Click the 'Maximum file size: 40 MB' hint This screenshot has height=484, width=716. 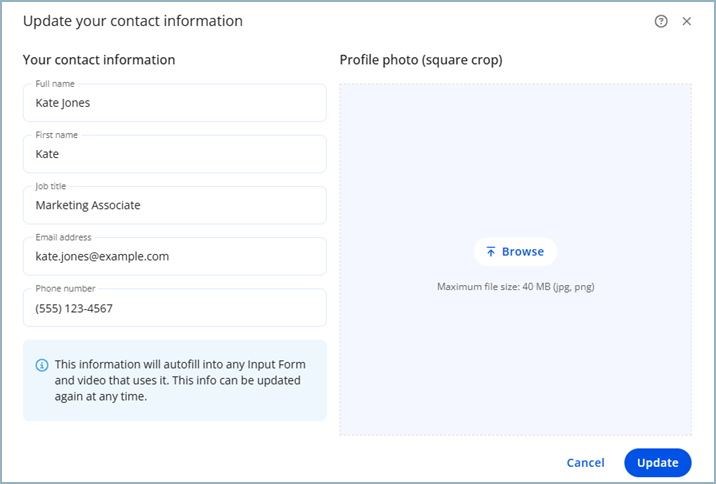(x=515, y=287)
